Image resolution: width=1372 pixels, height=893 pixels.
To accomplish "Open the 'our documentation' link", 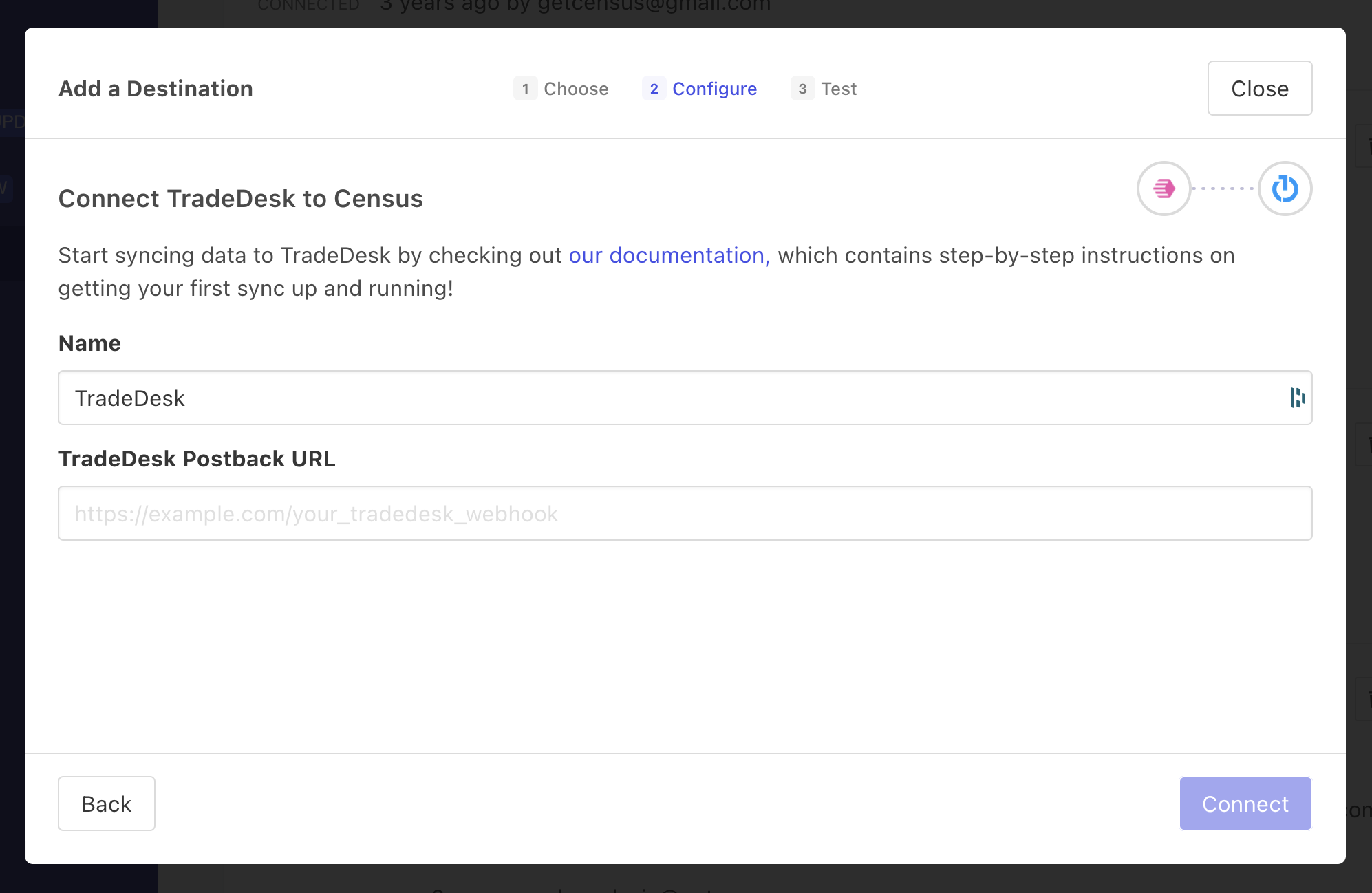I will pos(669,255).
